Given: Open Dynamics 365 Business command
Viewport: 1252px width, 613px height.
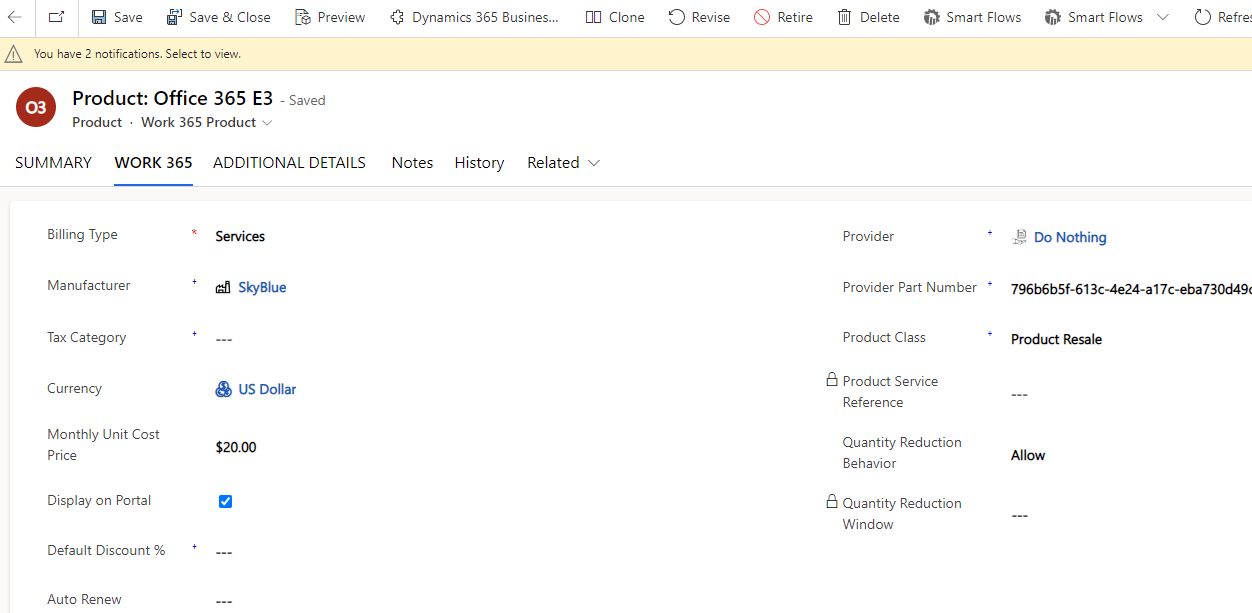Looking at the screenshot, I should tap(474, 17).
